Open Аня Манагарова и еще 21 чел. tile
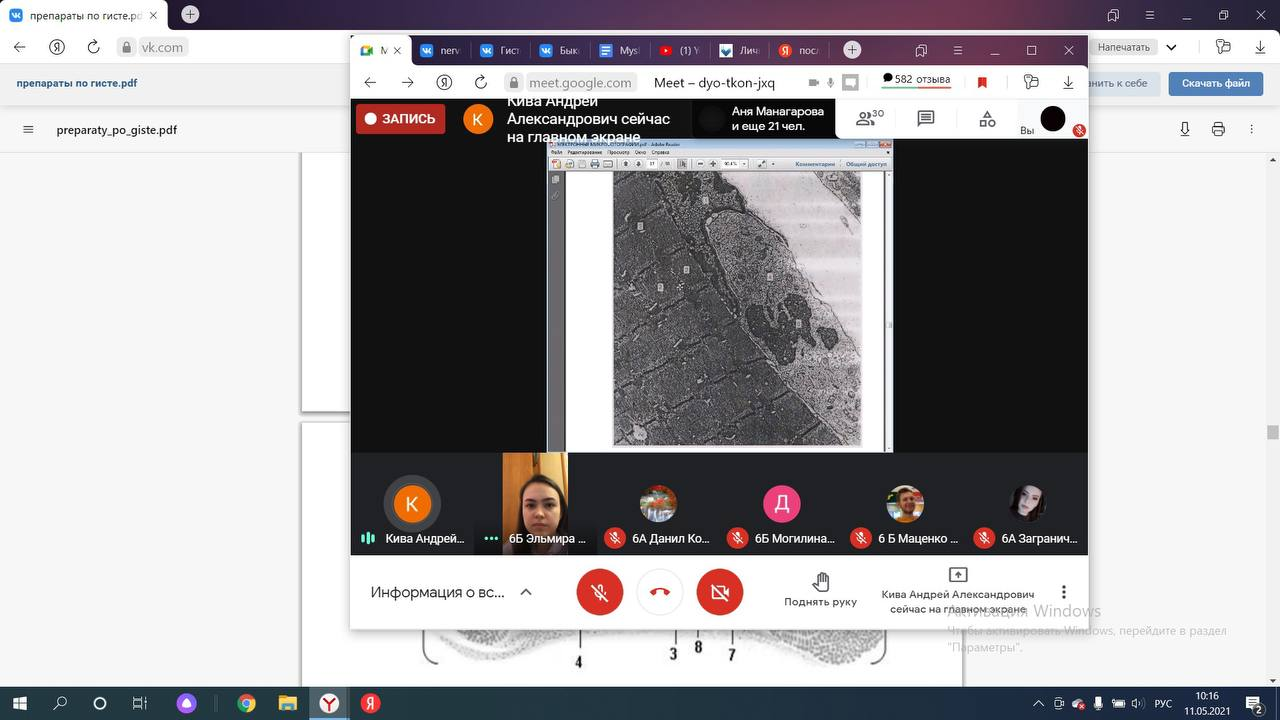This screenshot has height=720, width=1280. pos(762,119)
